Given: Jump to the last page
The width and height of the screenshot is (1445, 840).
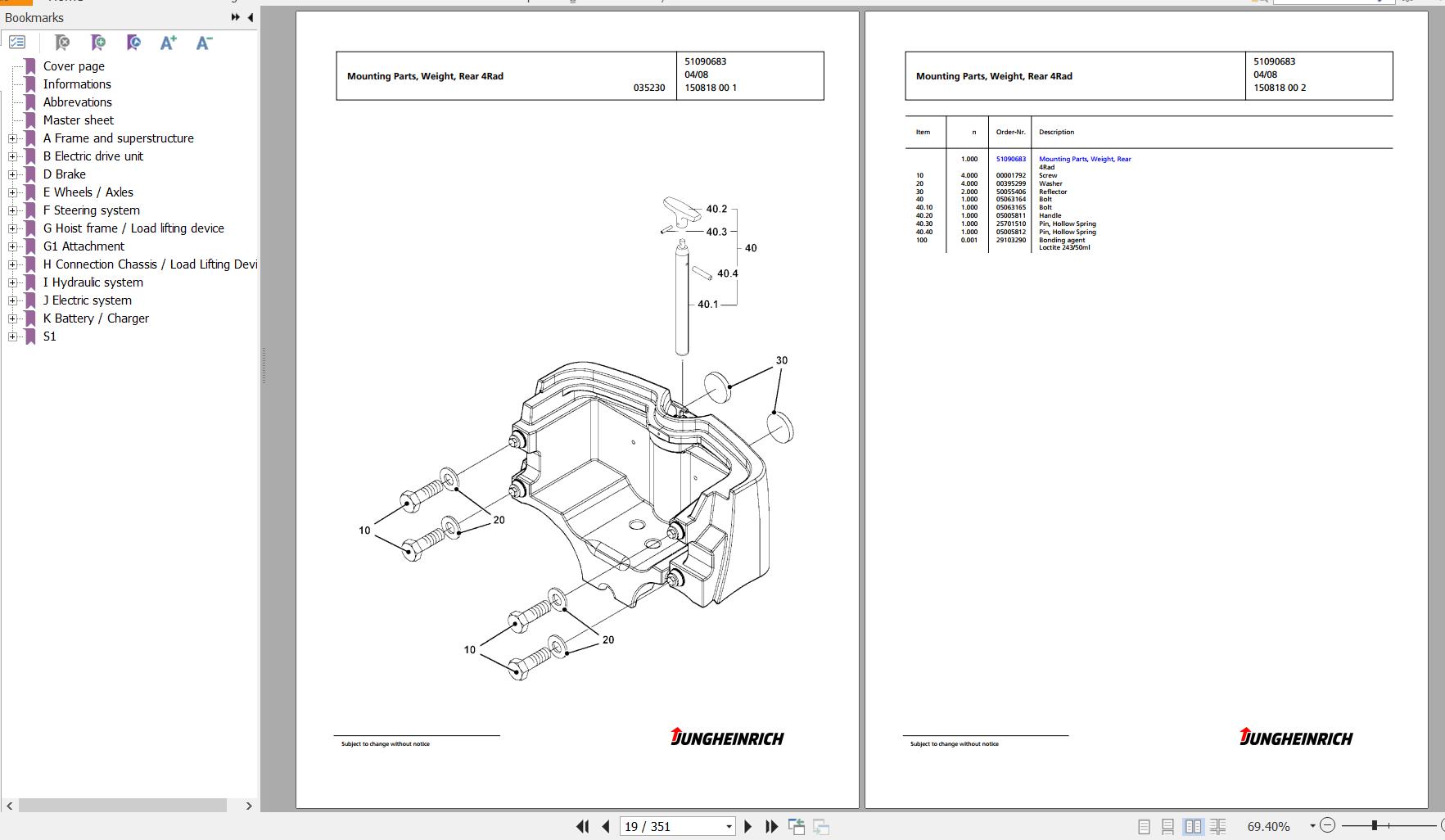Looking at the screenshot, I should (771, 827).
